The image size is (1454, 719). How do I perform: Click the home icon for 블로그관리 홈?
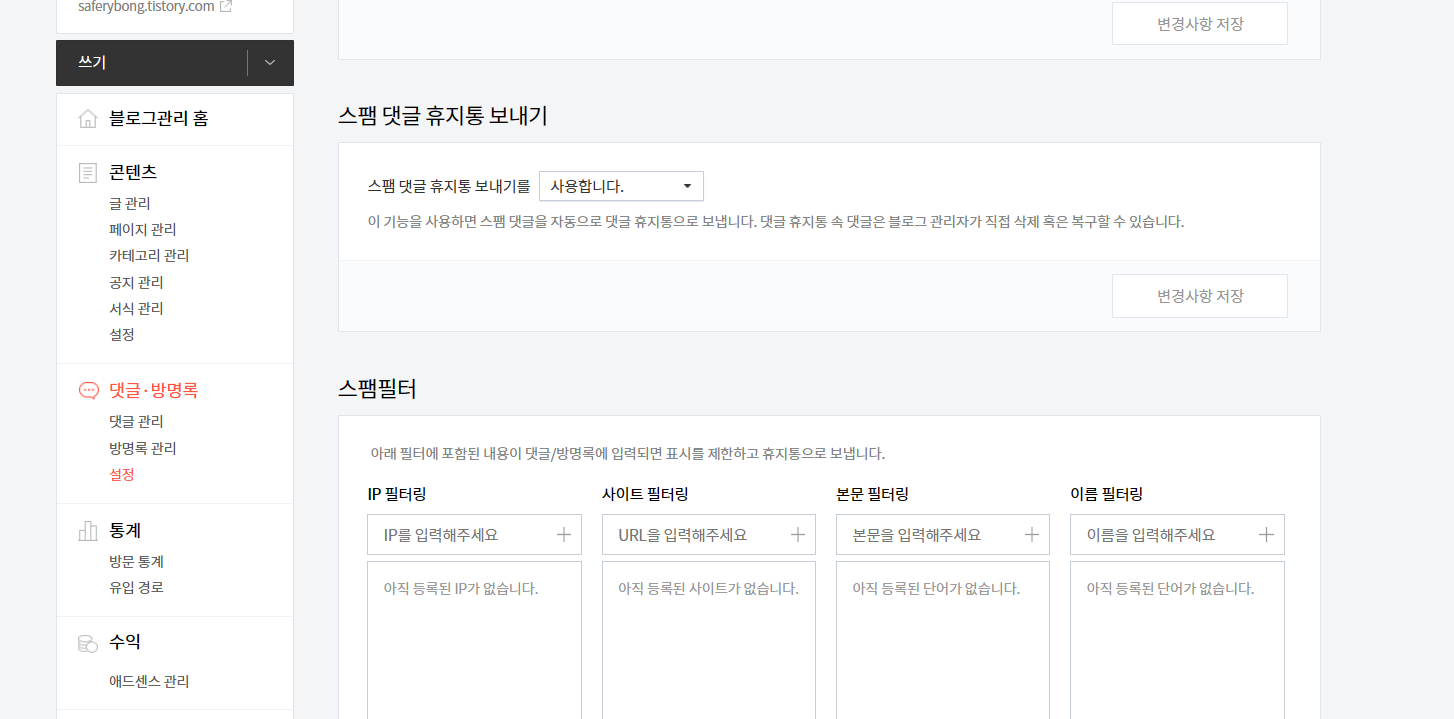(88, 119)
